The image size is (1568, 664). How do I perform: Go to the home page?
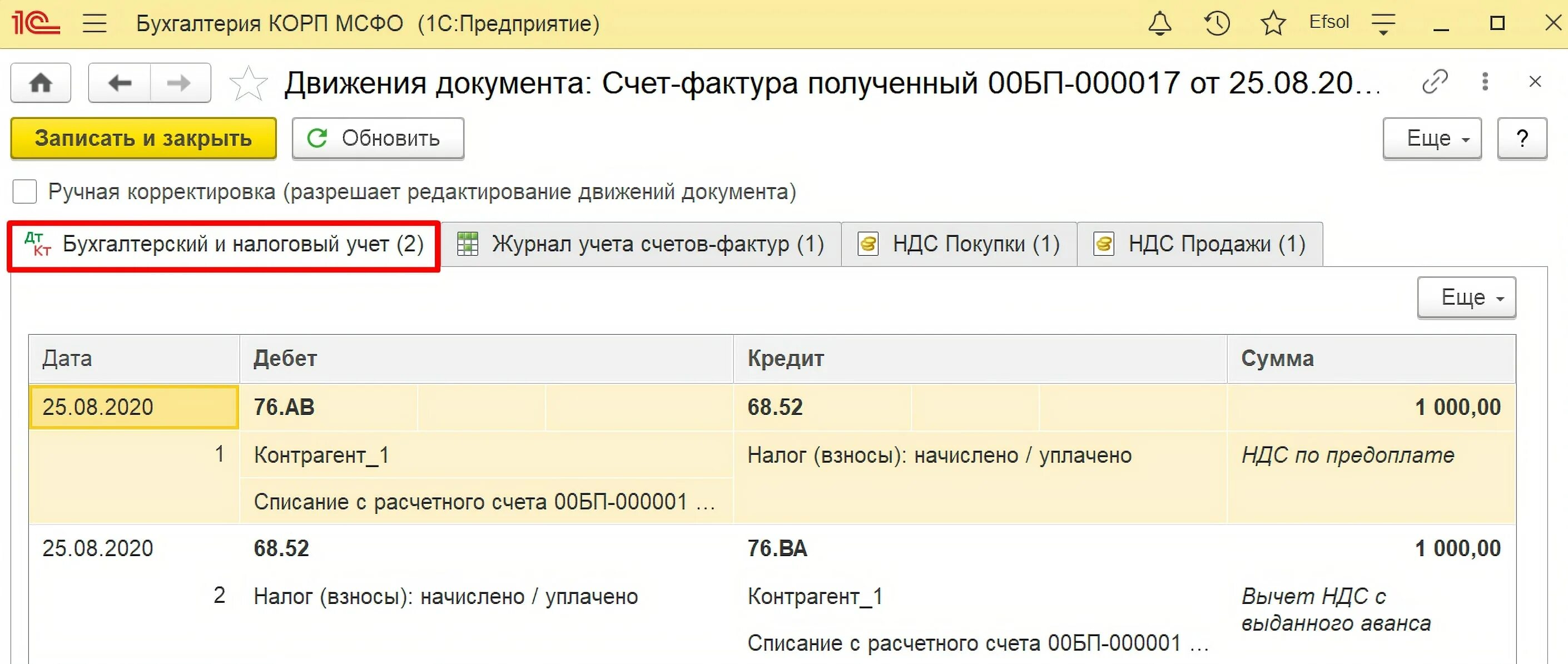coord(41,83)
